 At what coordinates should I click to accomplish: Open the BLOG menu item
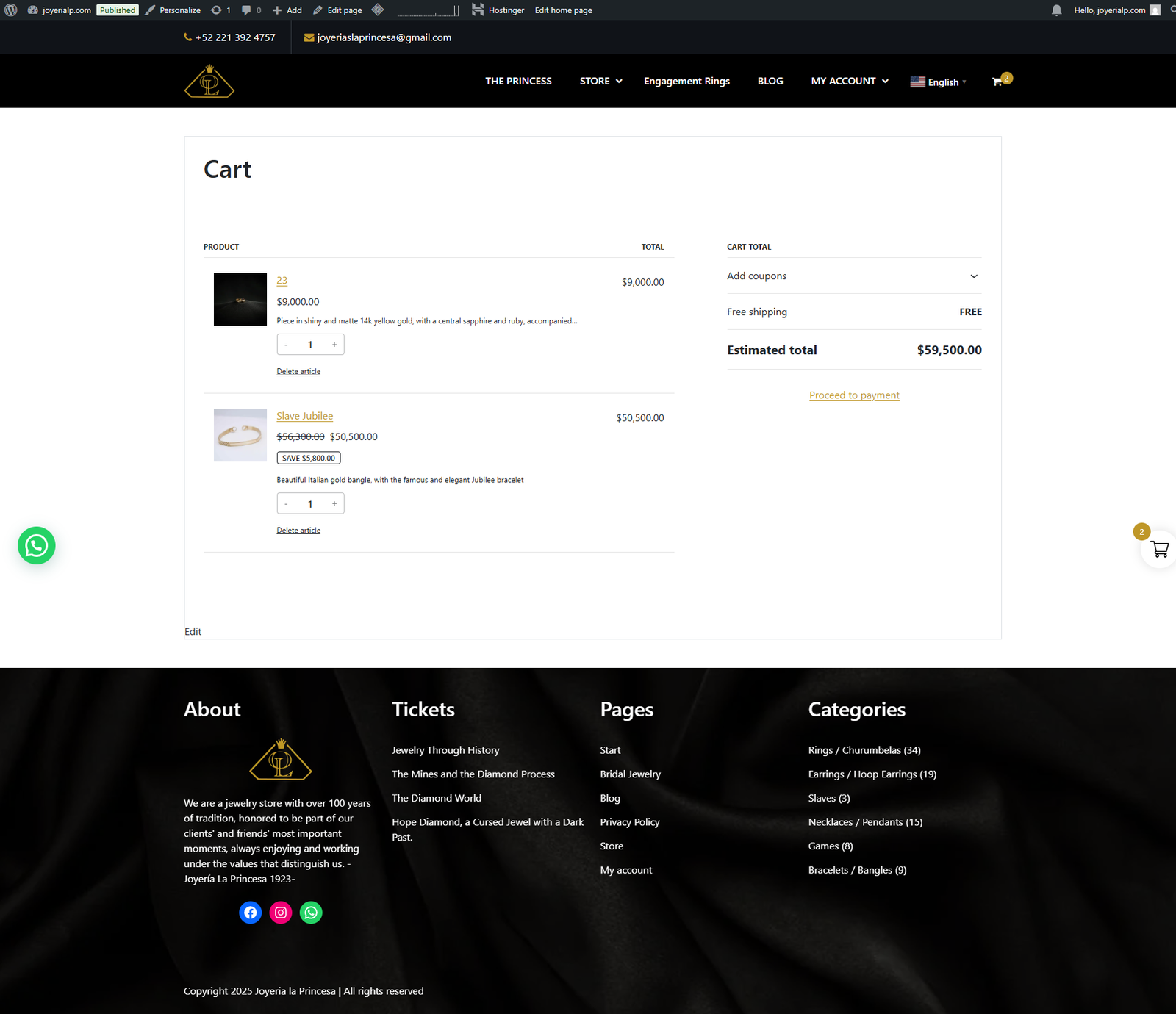(770, 82)
